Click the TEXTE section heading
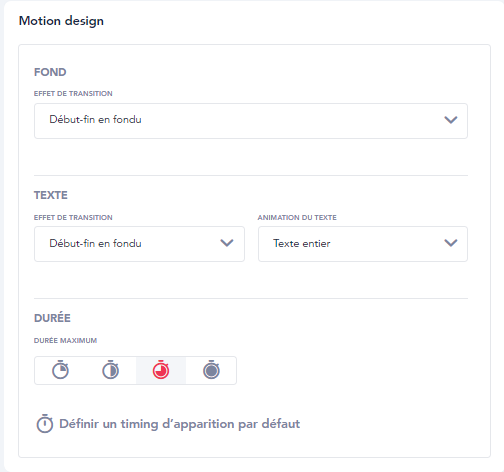The width and height of the screenshot is (504, 472). (x=51, y=195)
